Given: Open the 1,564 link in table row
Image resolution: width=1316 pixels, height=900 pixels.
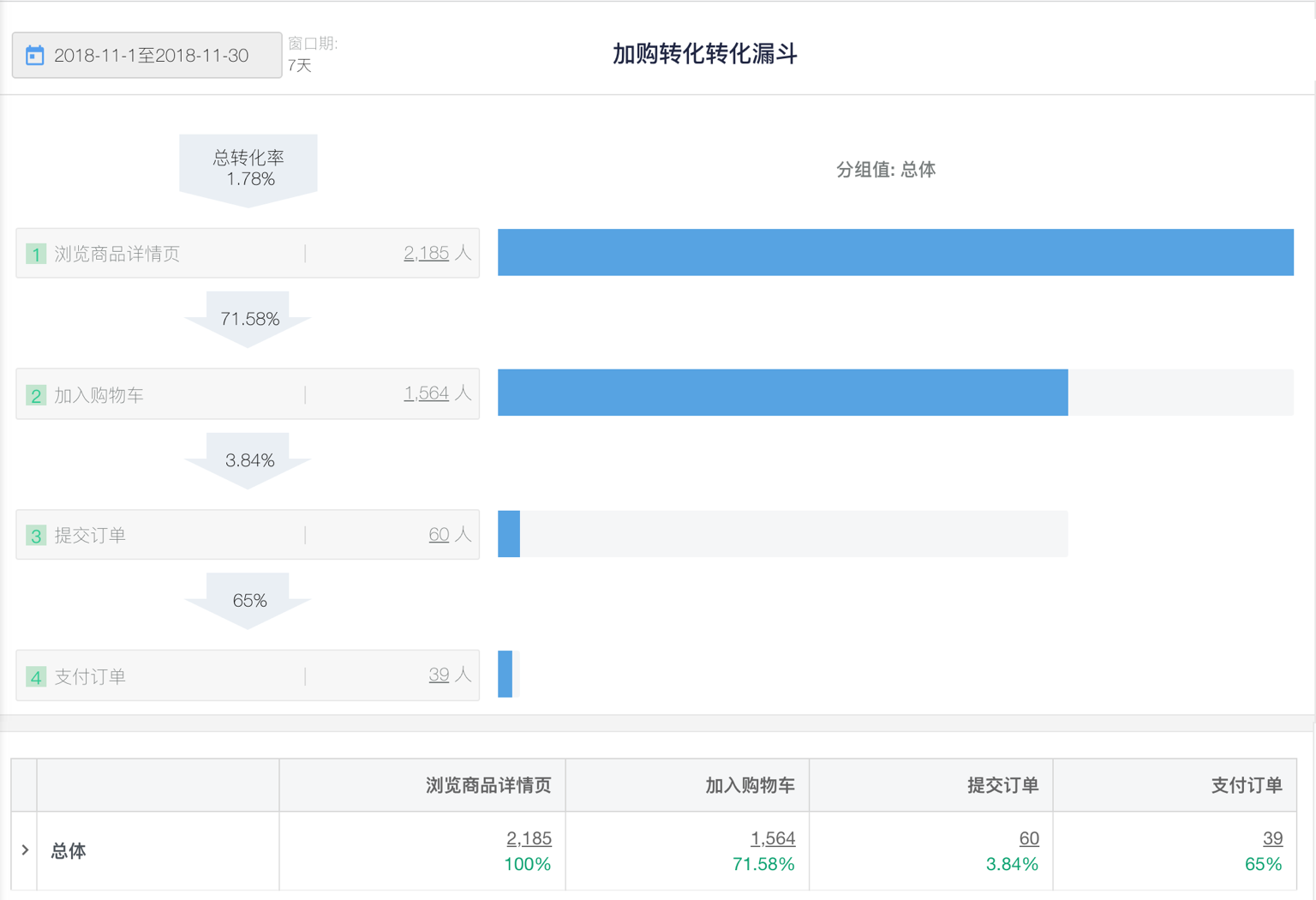Looking at the screenshot, I should click(x=773, y=838).
